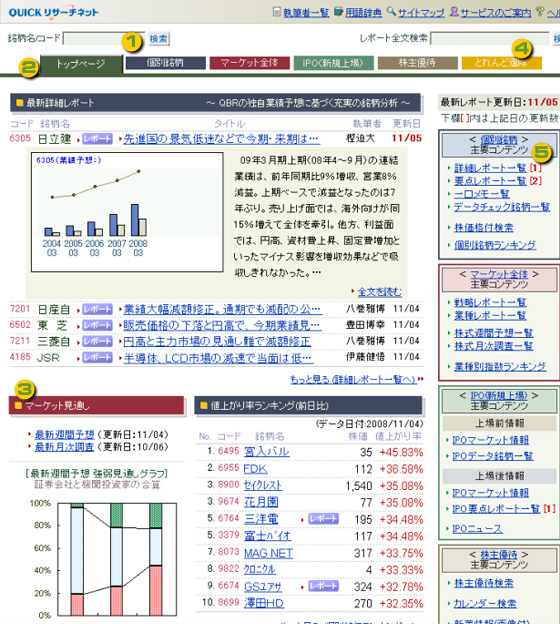Open 澤田HD in ranking list

(x=264, y=603)
